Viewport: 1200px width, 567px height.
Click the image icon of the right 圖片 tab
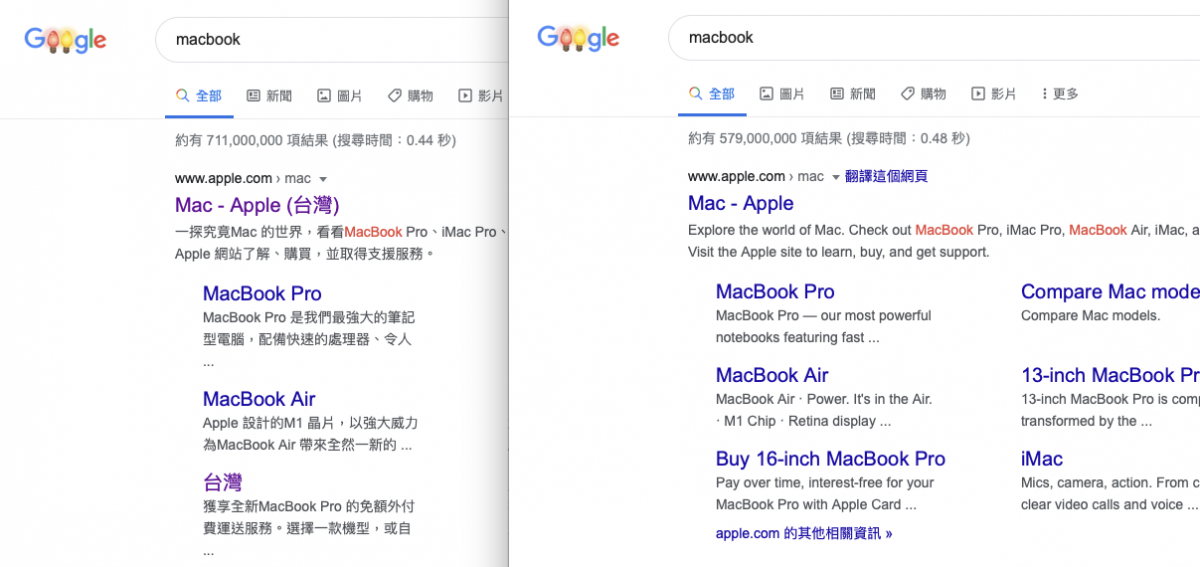[x=766, y=94]
